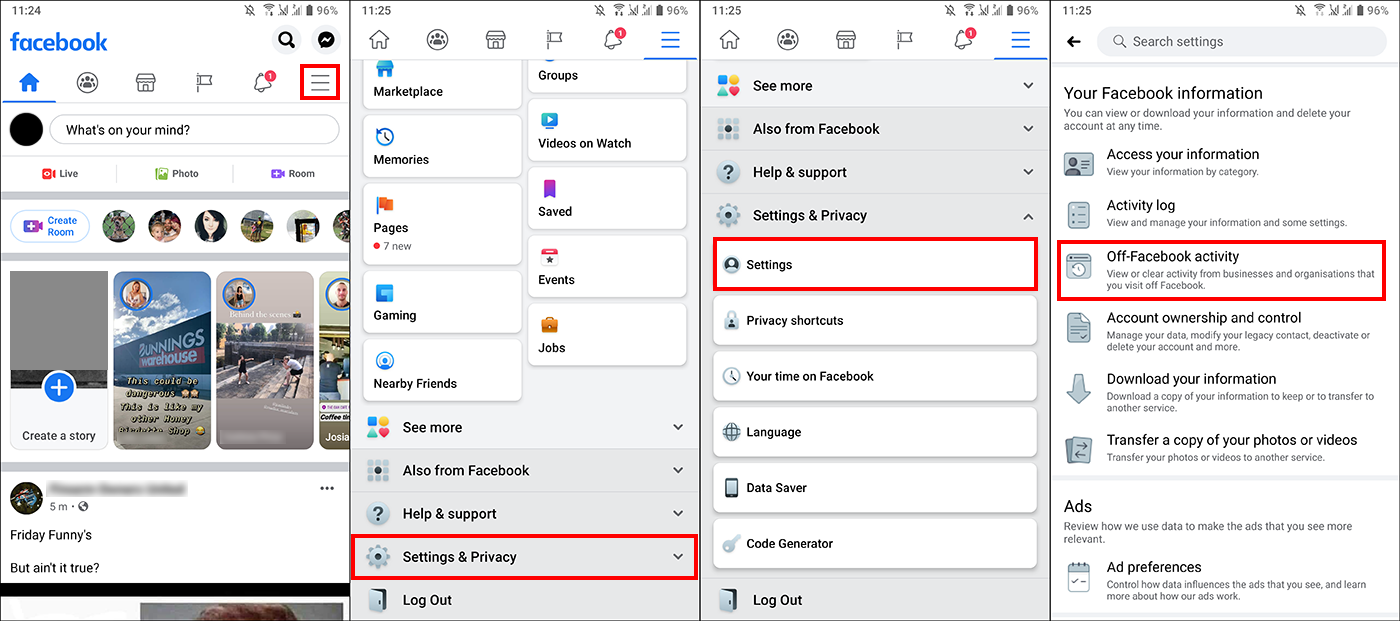Screen dimensions: 1400x621
Task: Open Transfer a copy of your photos or videos
Action: [1225, 448]
